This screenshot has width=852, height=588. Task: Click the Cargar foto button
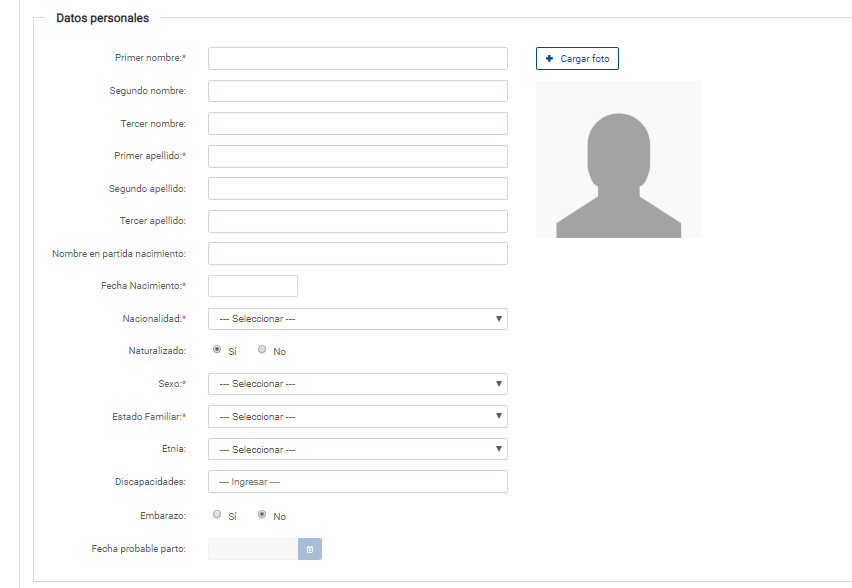(x=577, y=59)
